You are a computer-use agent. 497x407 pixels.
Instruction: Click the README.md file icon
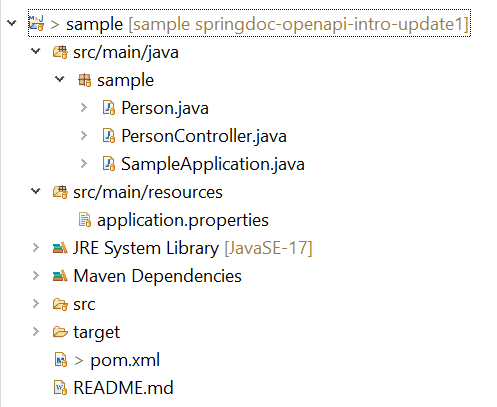pyautogui.click(x=61, y=388)
